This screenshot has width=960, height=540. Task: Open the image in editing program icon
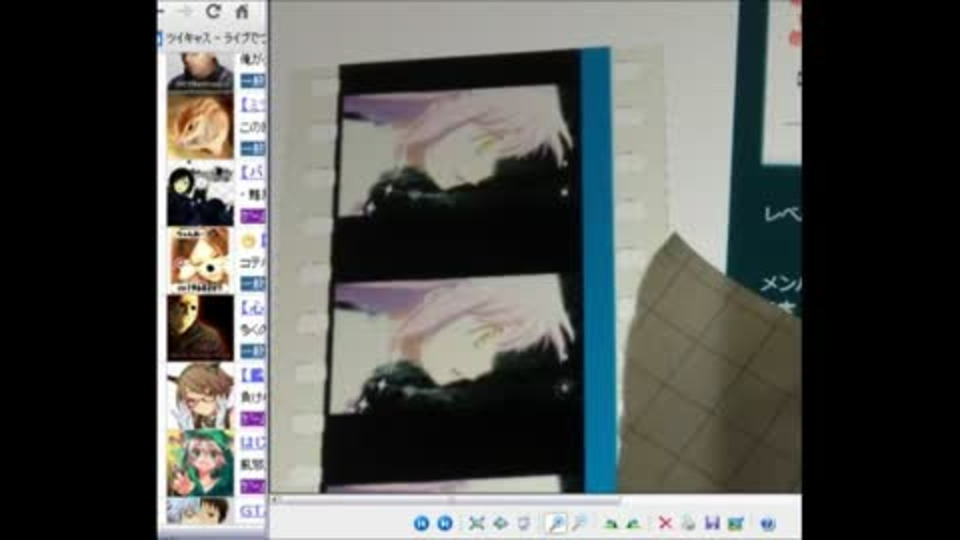(x=735, y=523)
